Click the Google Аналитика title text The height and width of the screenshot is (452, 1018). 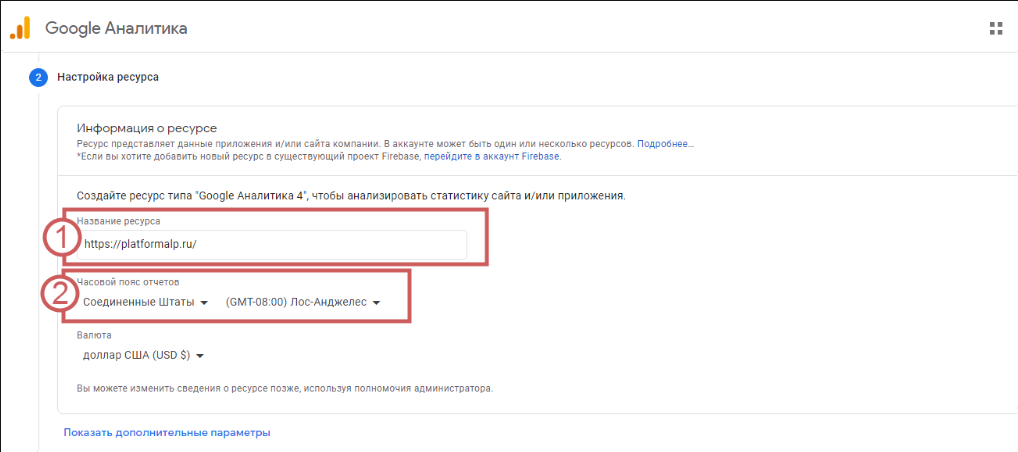tap(116, 28)
